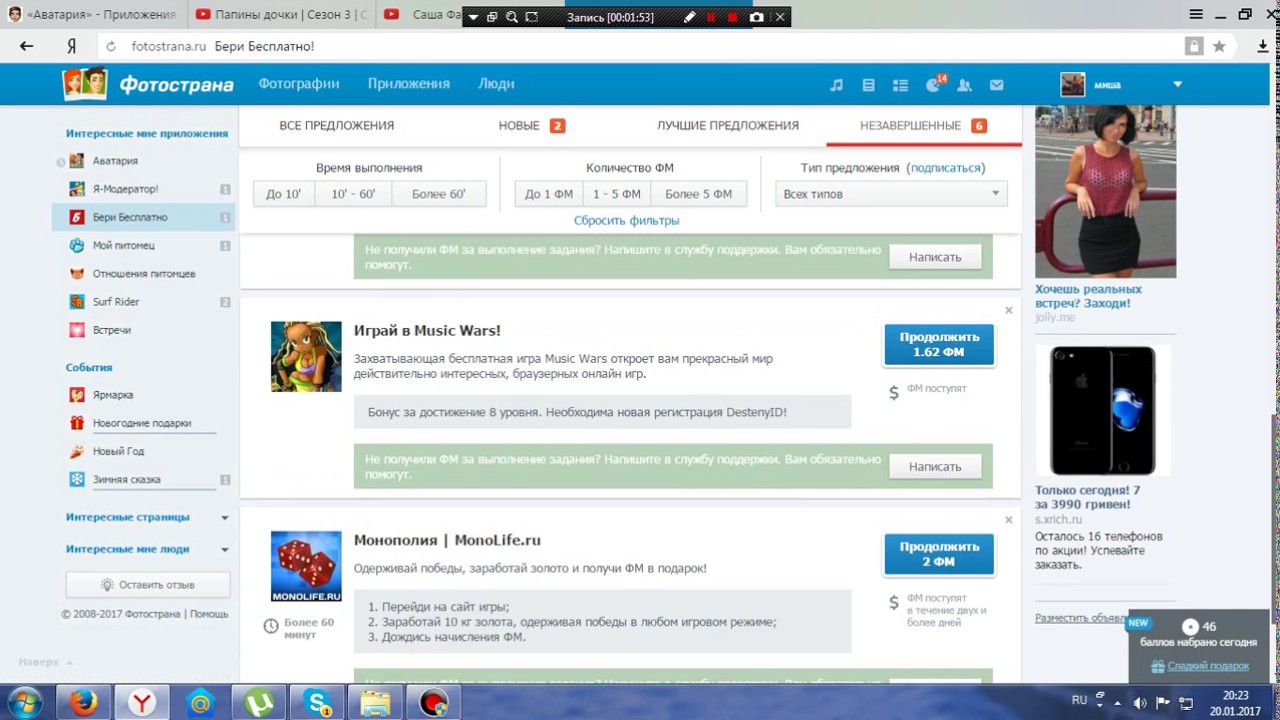Open the user profile dropdown next to миша
The height and width of the screenshot is (720, 1280).
pyautogui.click(x=1177, y=85)
